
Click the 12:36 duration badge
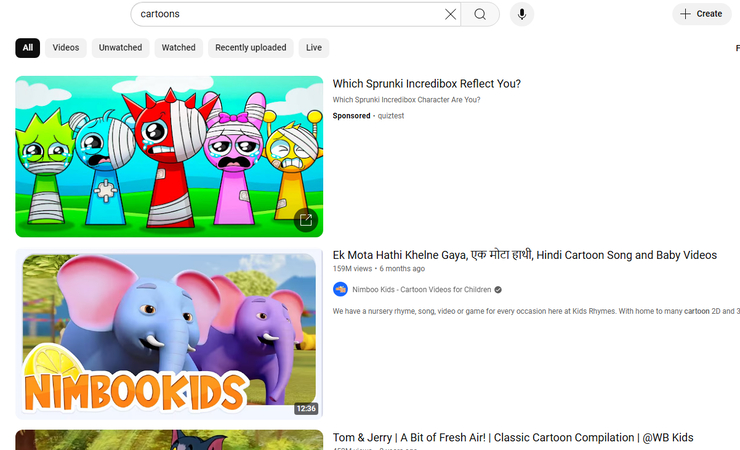(306, 408)
